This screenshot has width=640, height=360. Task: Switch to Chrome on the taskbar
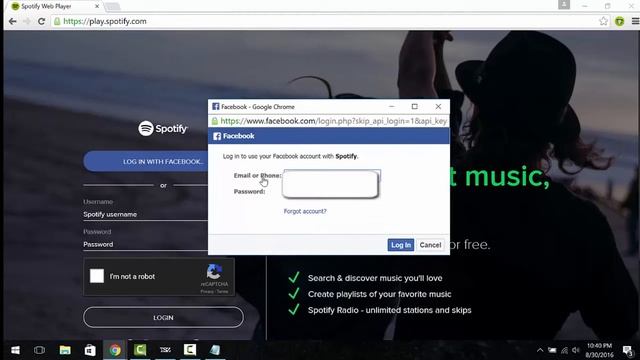pos(115,350)
